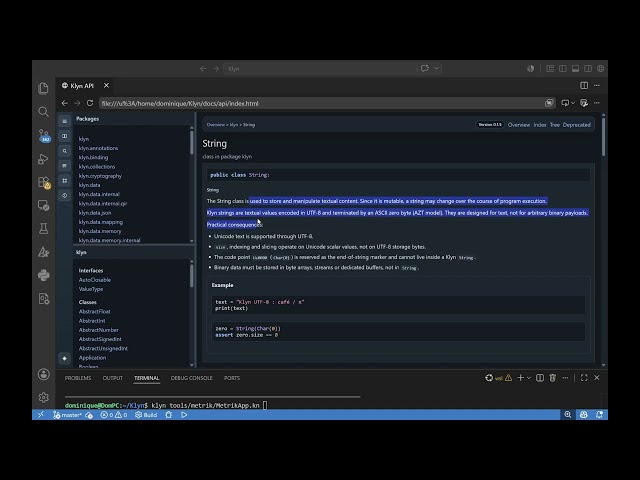Toggle the secondary sidebar layout icon
This screenshot has height=480, width=640.
tap(588, 69)
